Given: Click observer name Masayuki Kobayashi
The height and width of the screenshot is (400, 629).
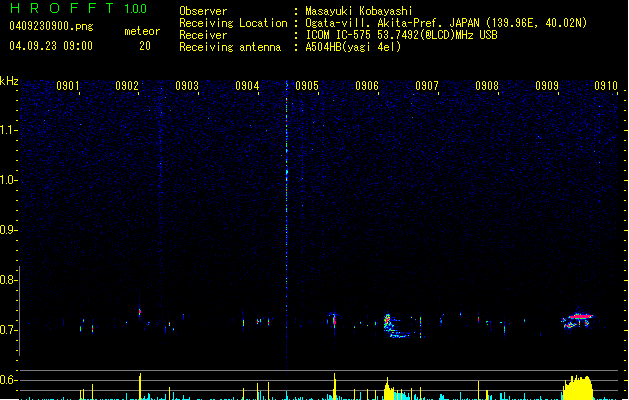Looking at the screenshot, I should click(359, 11).
